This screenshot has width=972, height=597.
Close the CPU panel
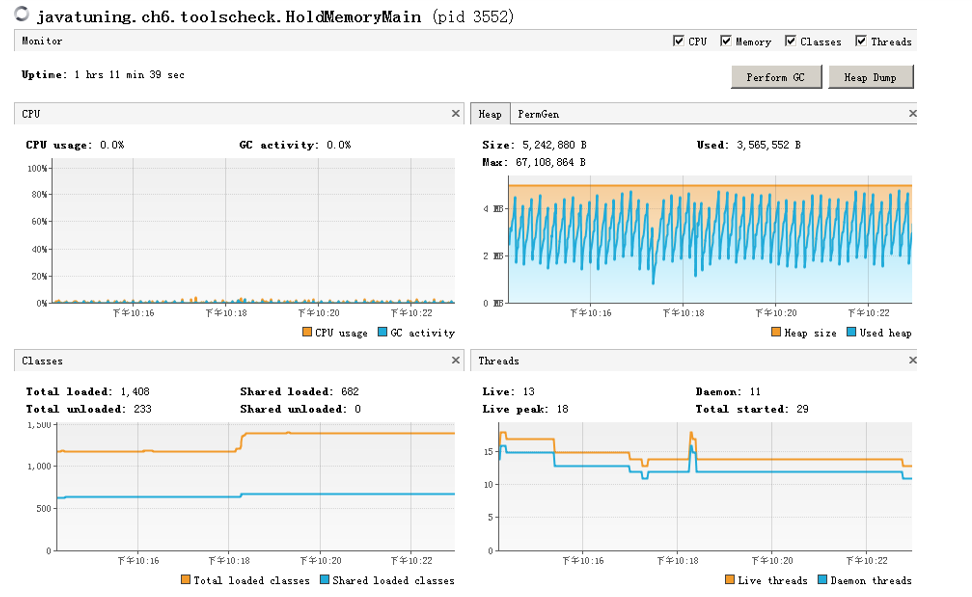pyautogui.click(x=456, y=114)
